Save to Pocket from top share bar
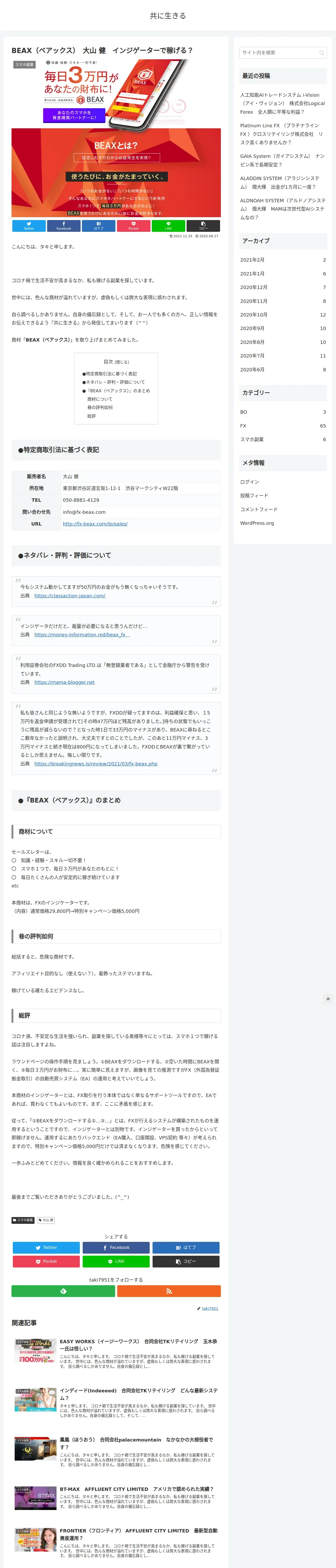This screenshot has height=1568, width=336. (x=133, y=226)
